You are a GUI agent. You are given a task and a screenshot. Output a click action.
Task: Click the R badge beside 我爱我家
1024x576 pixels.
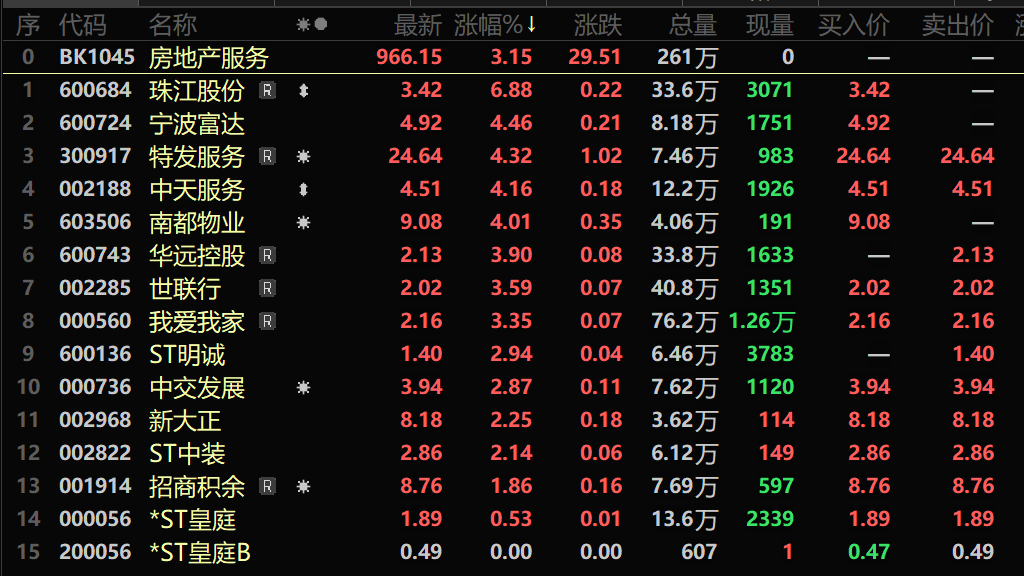tap(267, 321)
